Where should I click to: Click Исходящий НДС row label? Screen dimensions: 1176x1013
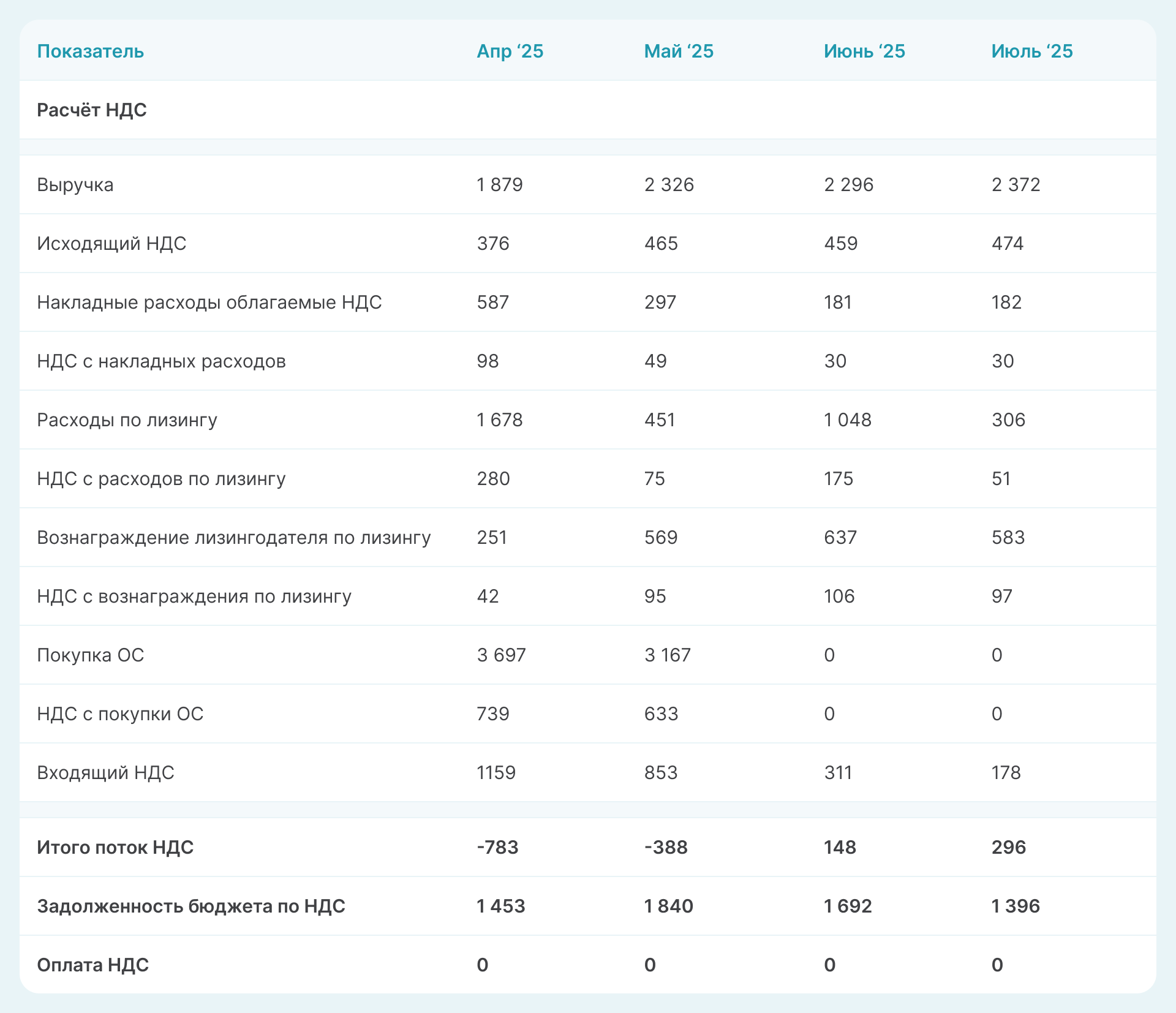click(111, 244)
